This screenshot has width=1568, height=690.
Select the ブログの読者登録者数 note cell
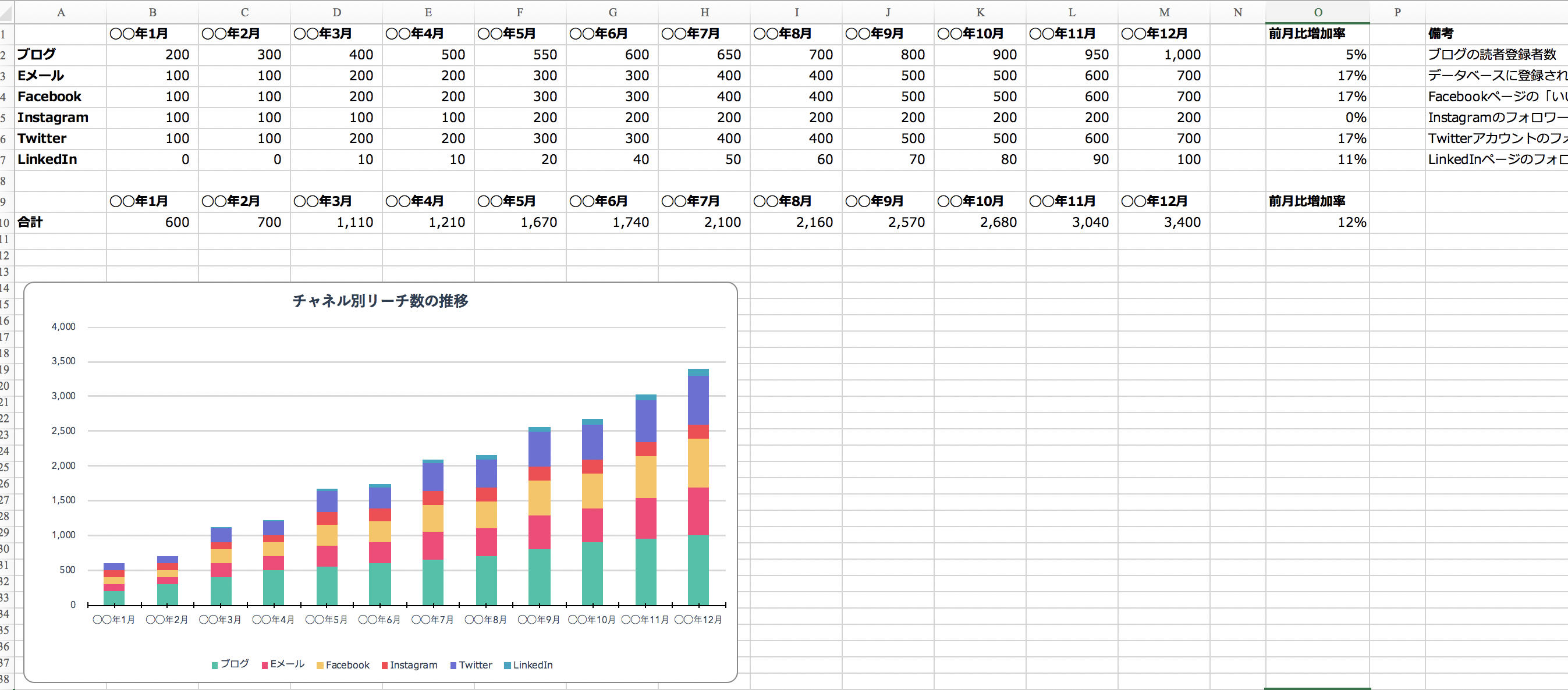pyautogui.click(x=1496, y=55)
